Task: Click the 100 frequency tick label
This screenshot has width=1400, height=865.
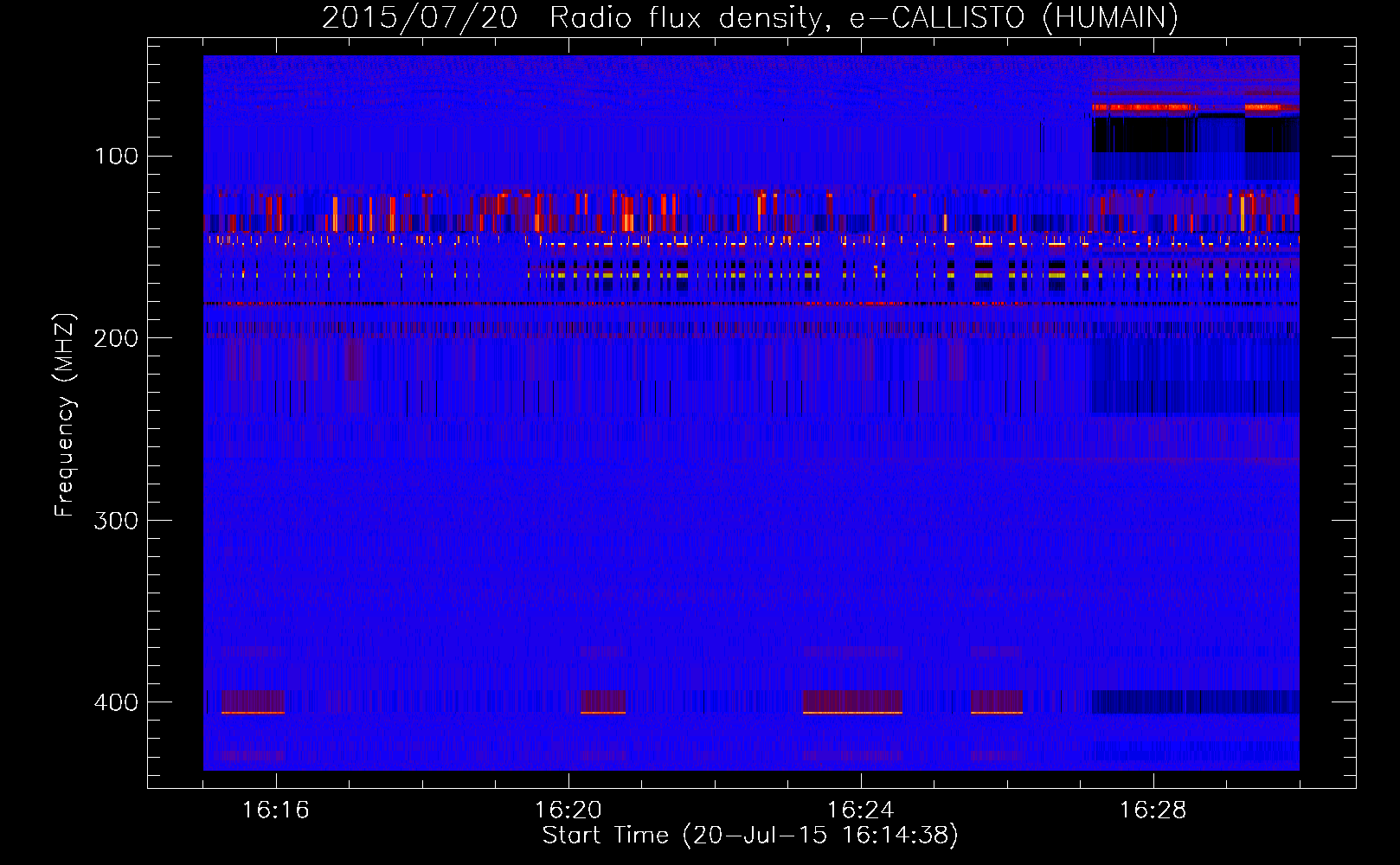Action: tap(117, 156)
